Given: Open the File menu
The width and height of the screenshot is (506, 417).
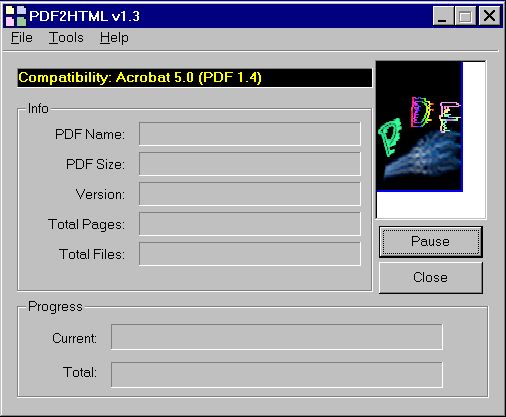Looking at the screenshot, I should tap(22, 38).
